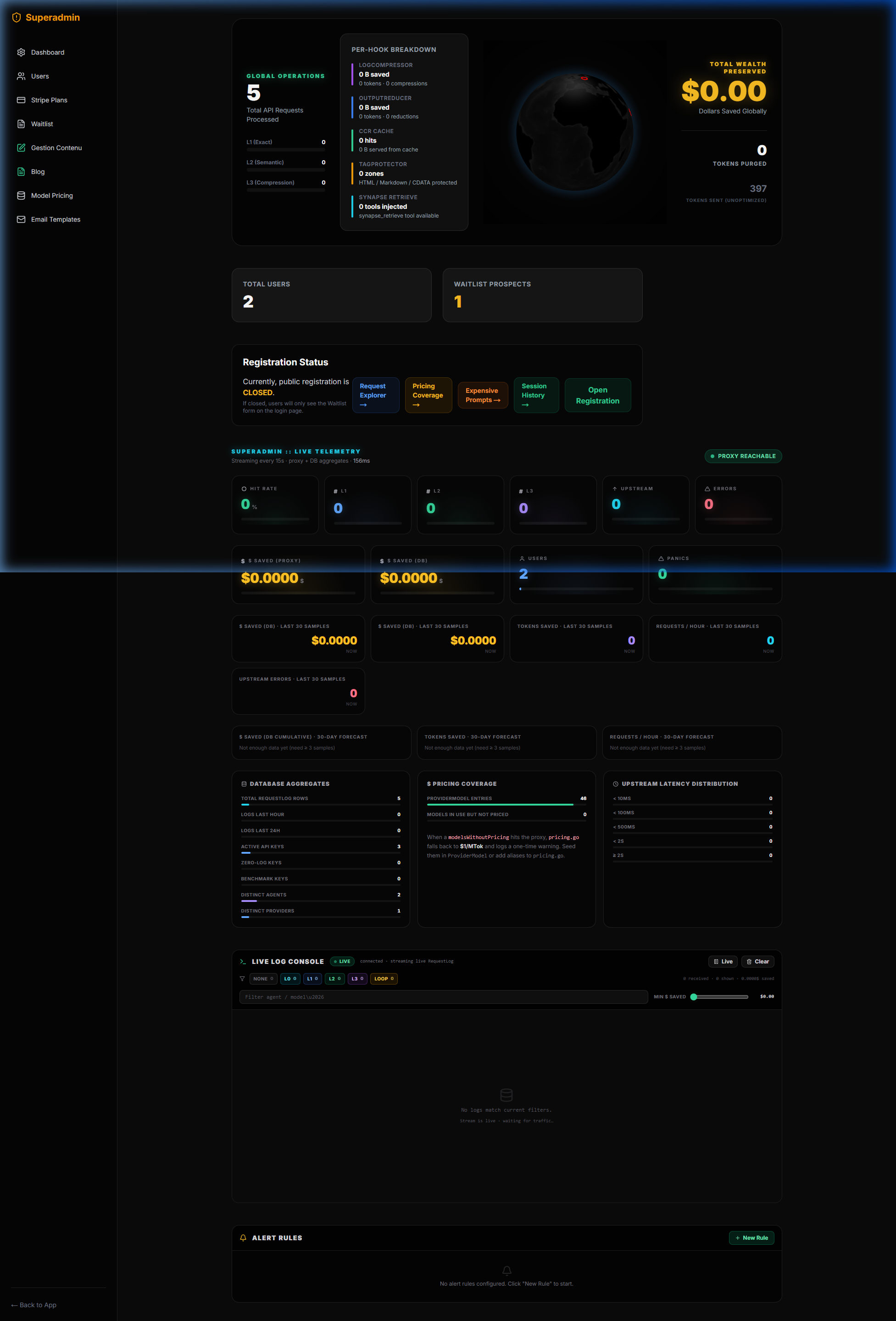
Task: Click the Users people icon in sidebar
Action: [x=21, y=76]
